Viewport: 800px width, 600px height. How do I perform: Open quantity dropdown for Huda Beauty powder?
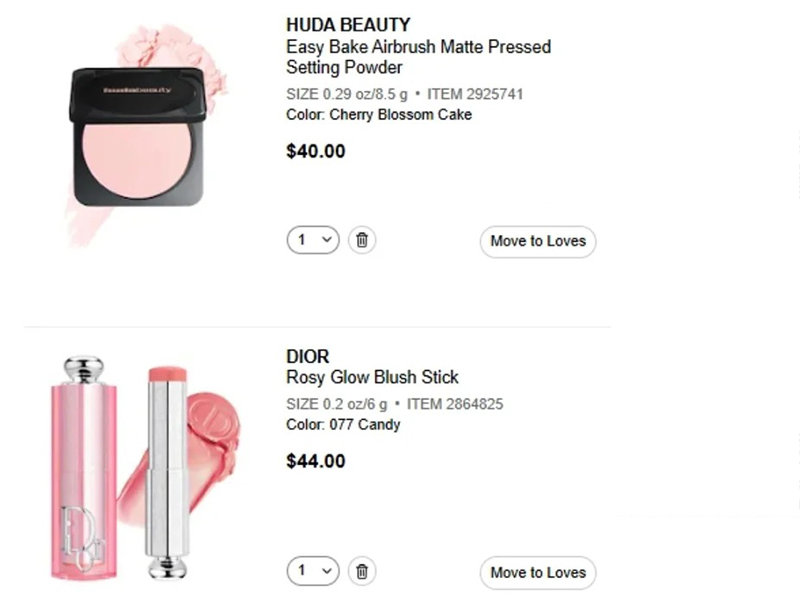coord(313,241)
